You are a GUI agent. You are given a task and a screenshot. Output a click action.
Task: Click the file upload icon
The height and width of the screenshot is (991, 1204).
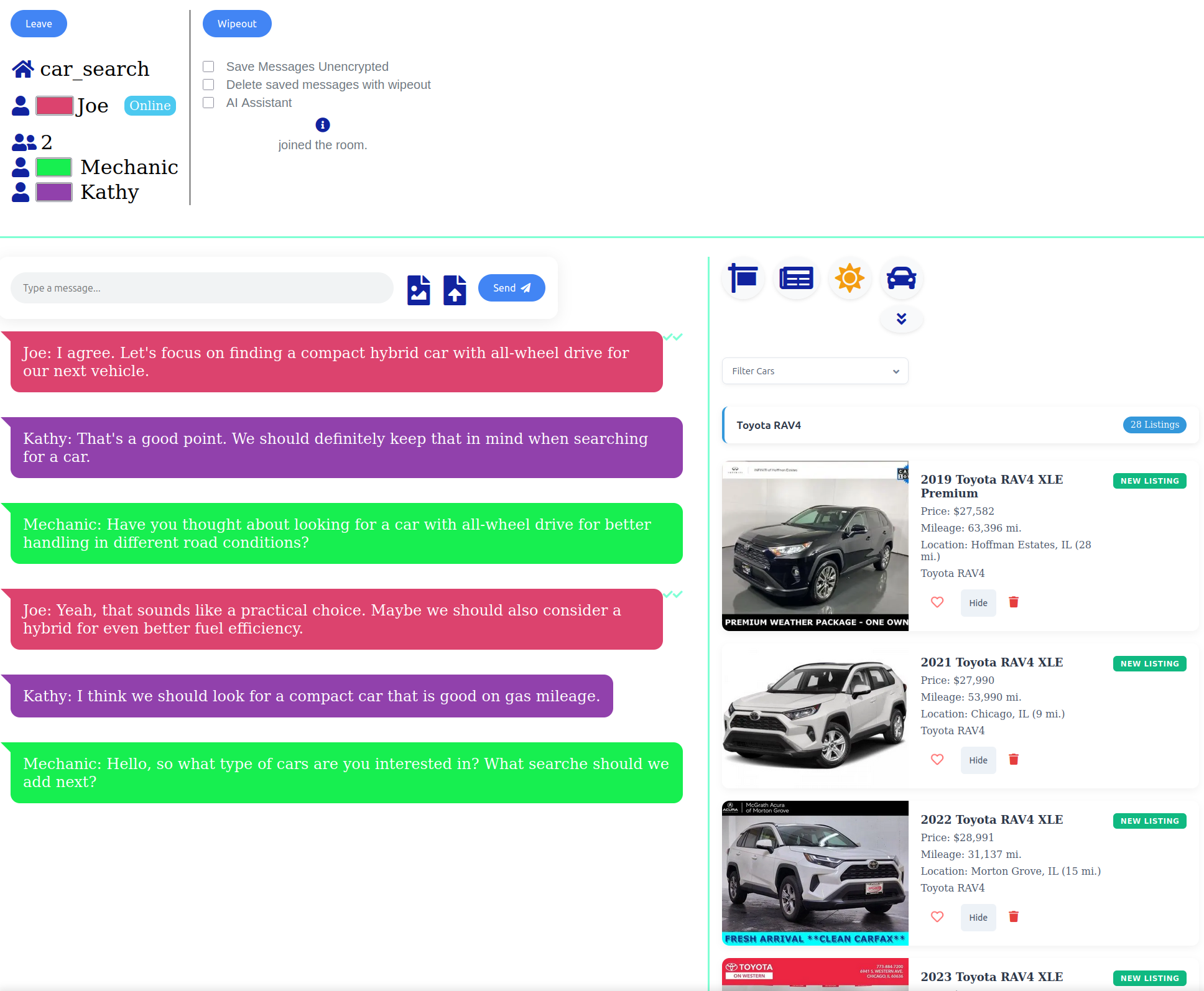(455, 289)
